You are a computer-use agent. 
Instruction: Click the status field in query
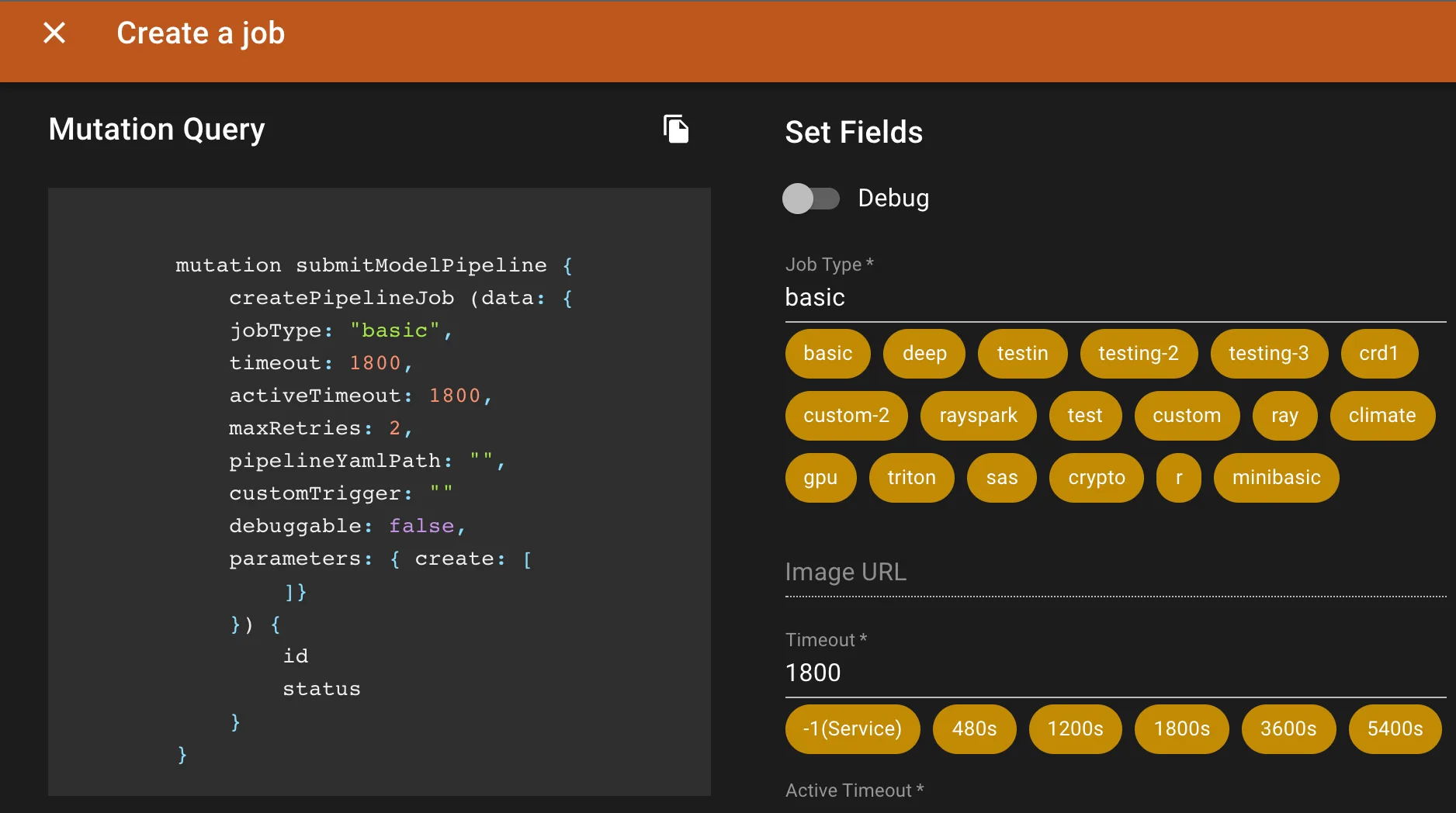[x=321, y=689]
